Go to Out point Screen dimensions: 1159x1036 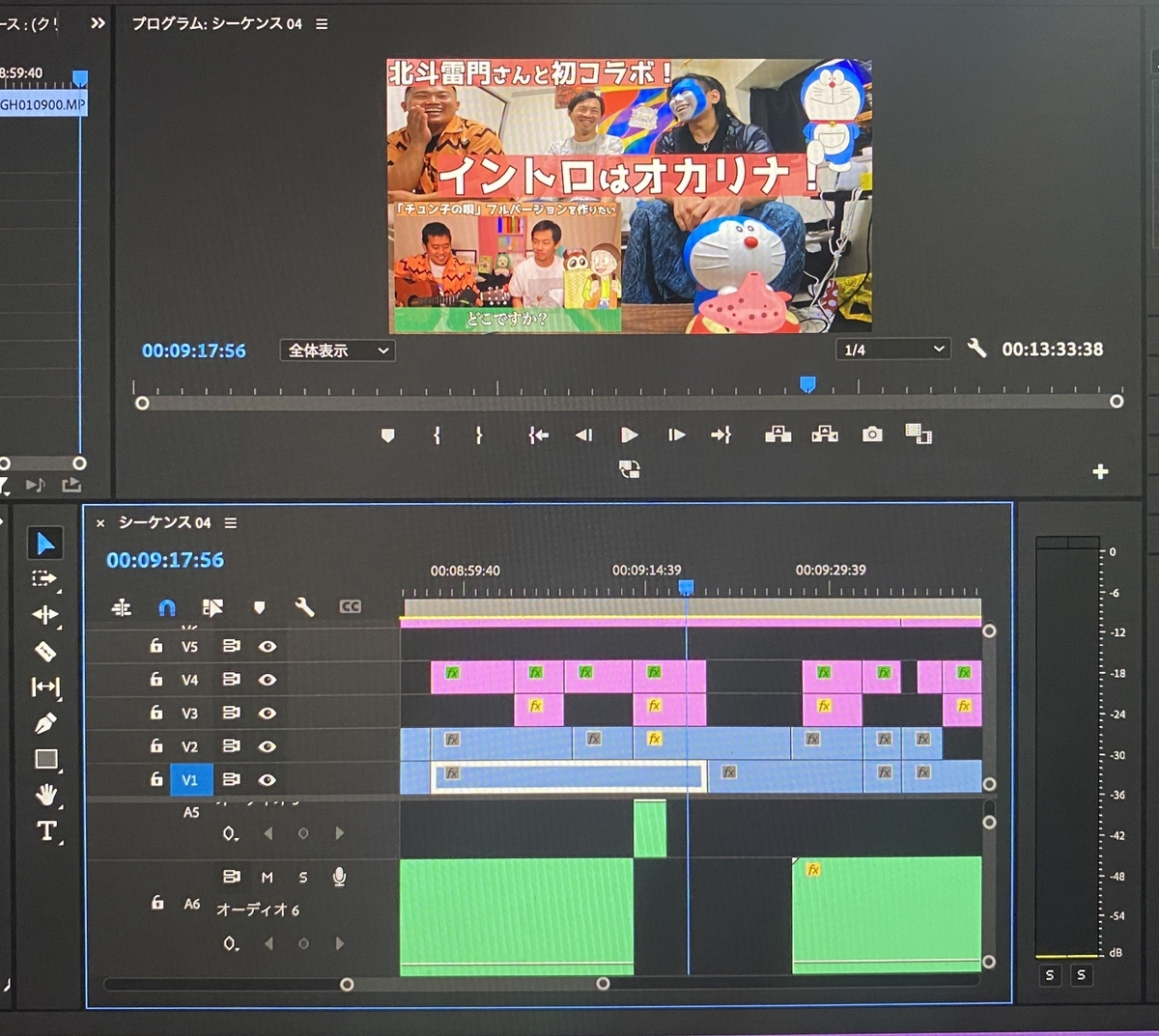tap(721, 435)
